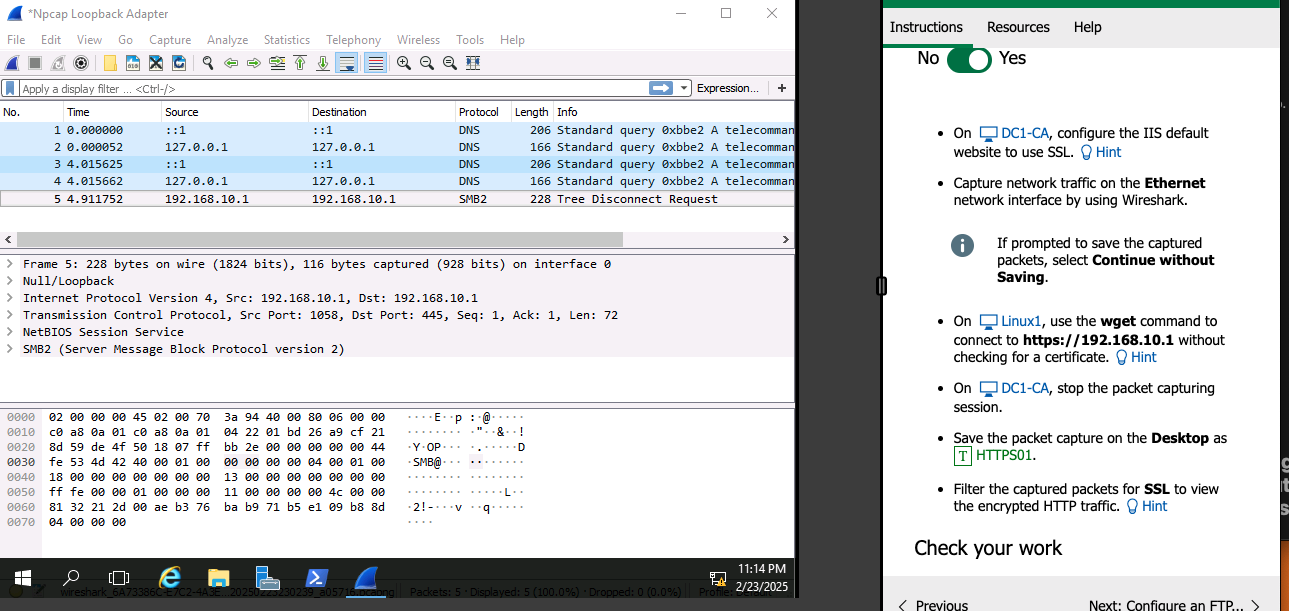Go to the first packet arrow icon
Viewport: 1289px width, 611px height.
point(299,63)
